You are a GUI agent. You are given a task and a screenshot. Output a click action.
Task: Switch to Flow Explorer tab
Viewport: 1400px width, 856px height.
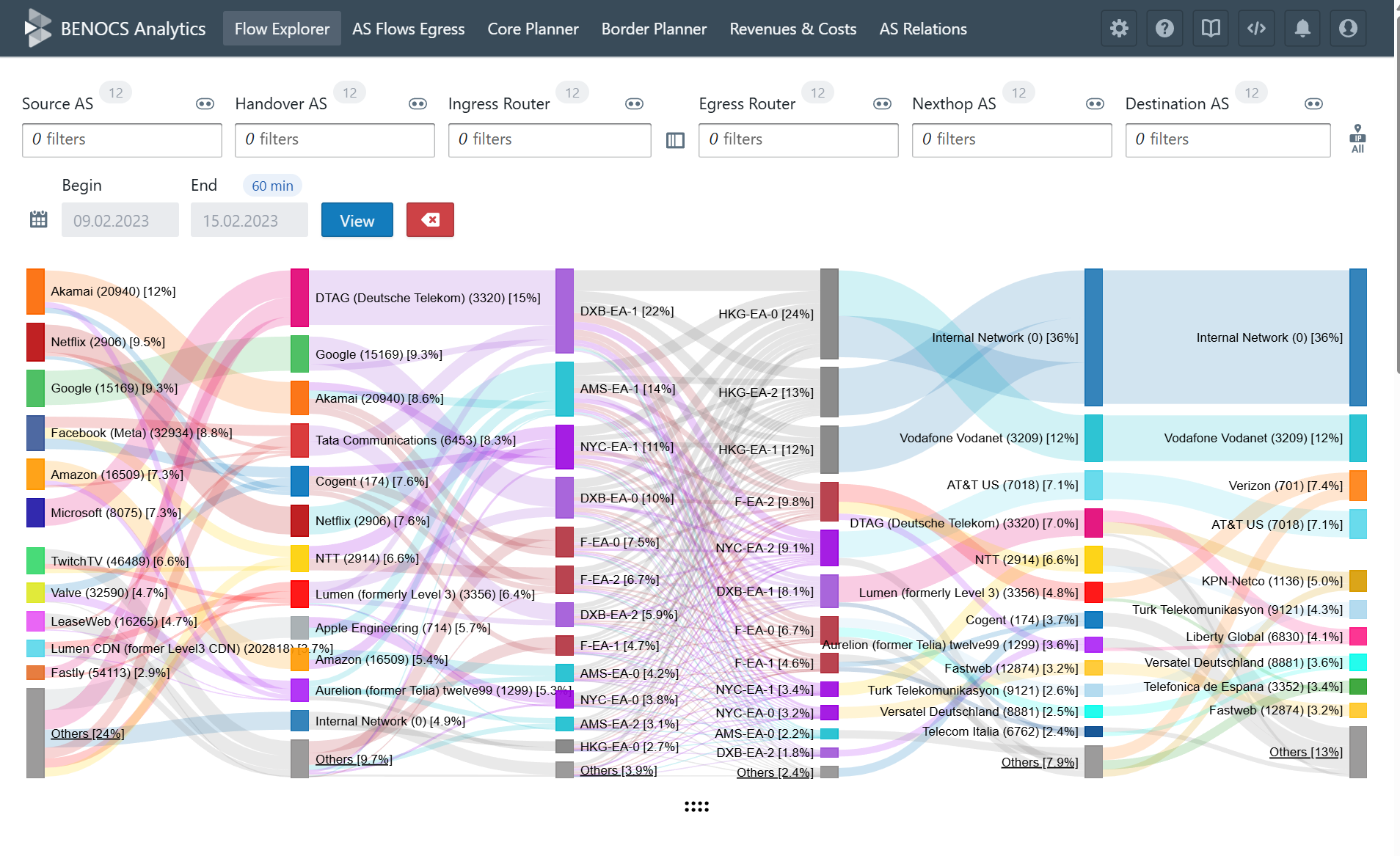pos(282,29)
